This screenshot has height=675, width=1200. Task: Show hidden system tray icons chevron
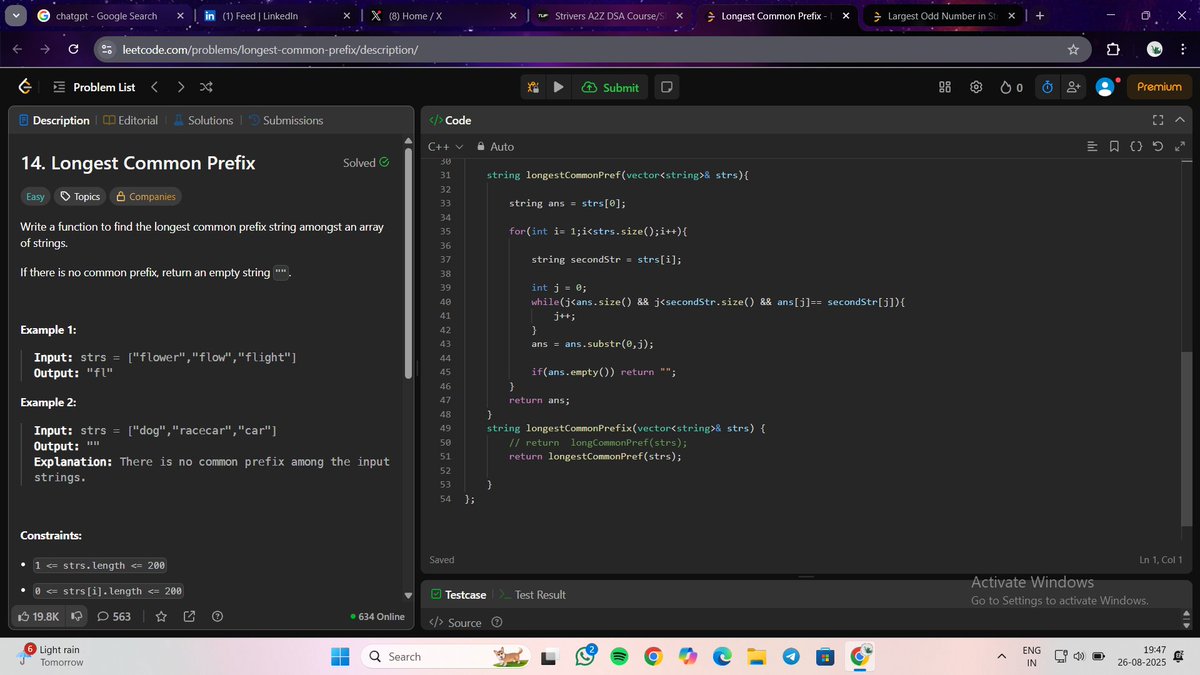pos(1001,656)
